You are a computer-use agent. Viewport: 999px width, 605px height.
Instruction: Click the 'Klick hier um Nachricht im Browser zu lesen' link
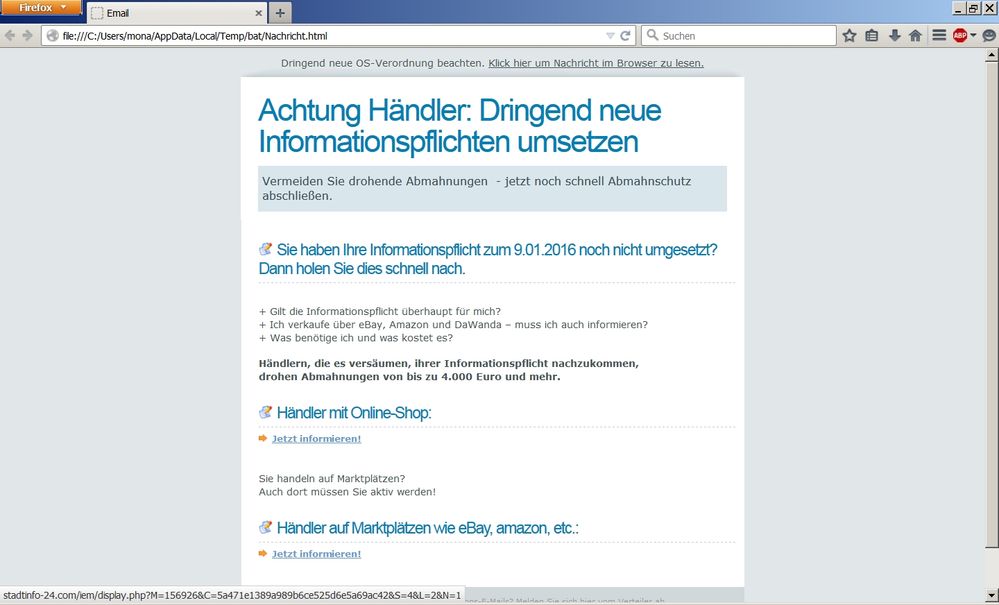pyautogui.click(x=596, y=62)
